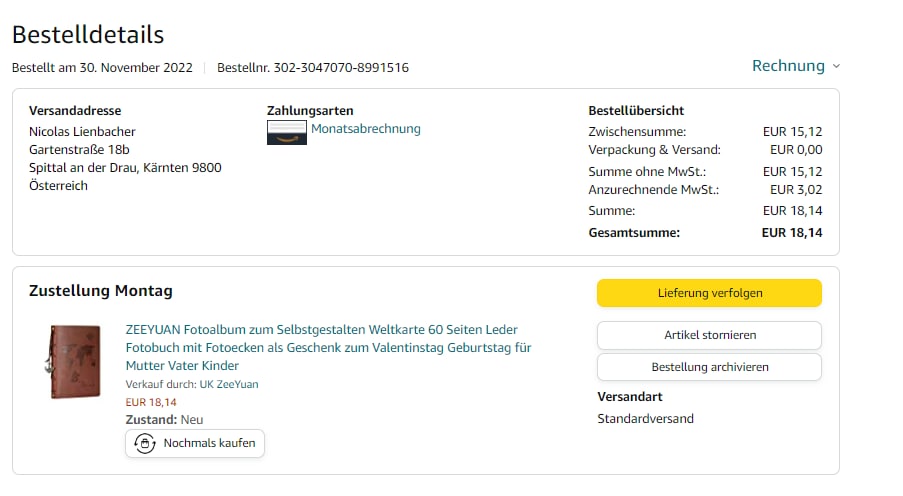Screen dimensions: 903x496
Task: Click the Amazon payment card icon
Action: pyautogui.click(x=287, y=132)
